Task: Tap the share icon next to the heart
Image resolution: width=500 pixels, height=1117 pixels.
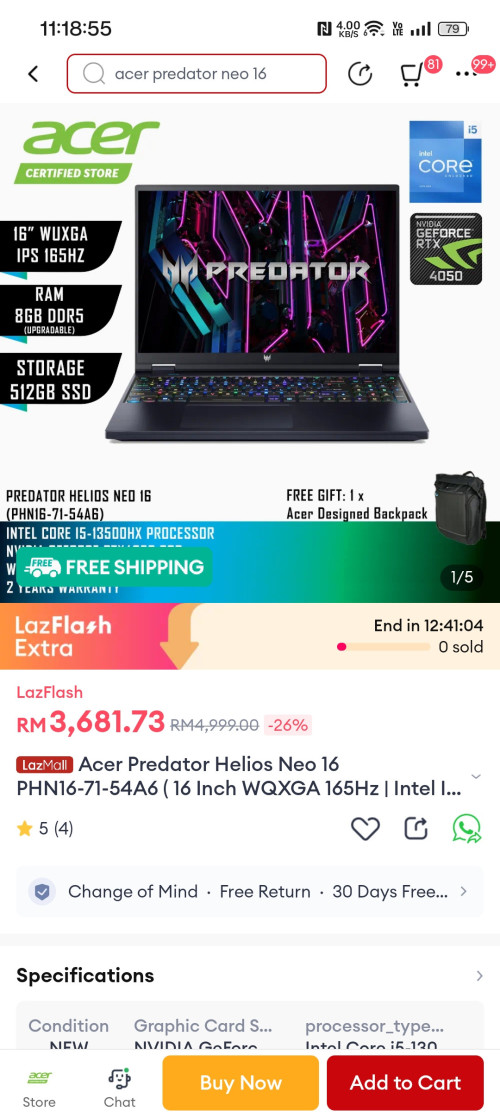Action: (416, 828)
